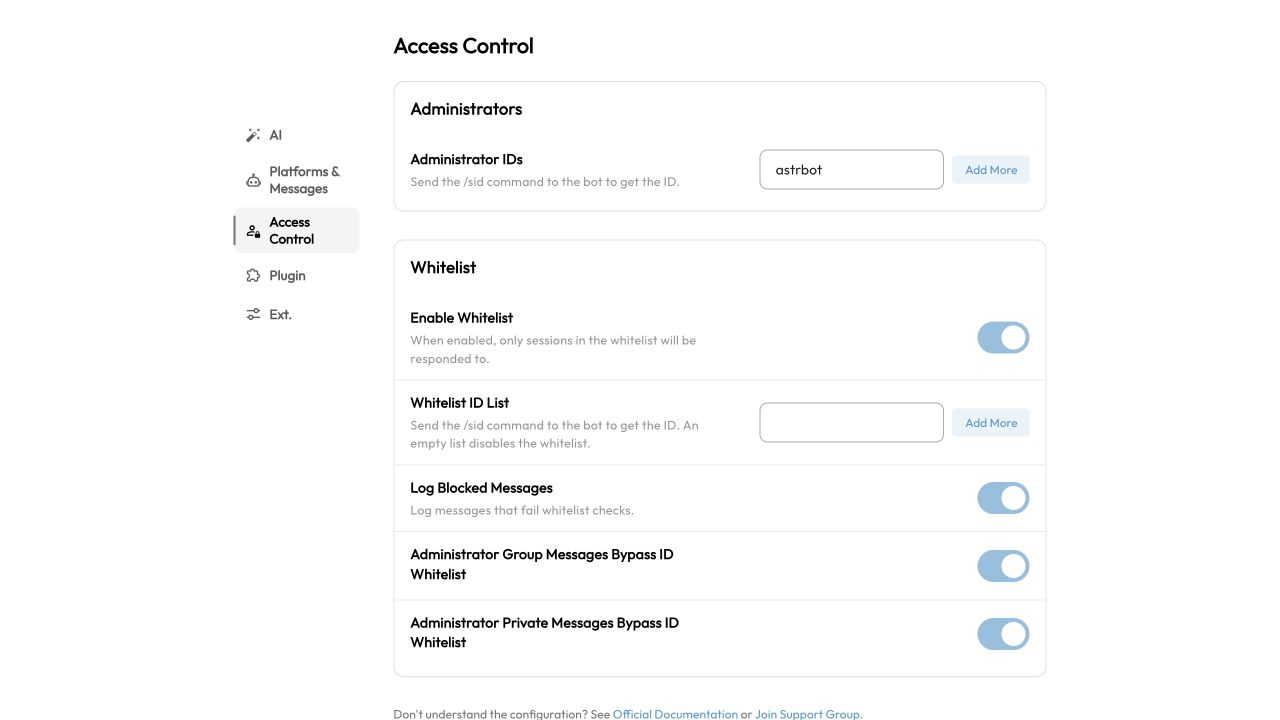1280x720 pixels.
Task: Open the AI settings section
Action: coord(296,135)
